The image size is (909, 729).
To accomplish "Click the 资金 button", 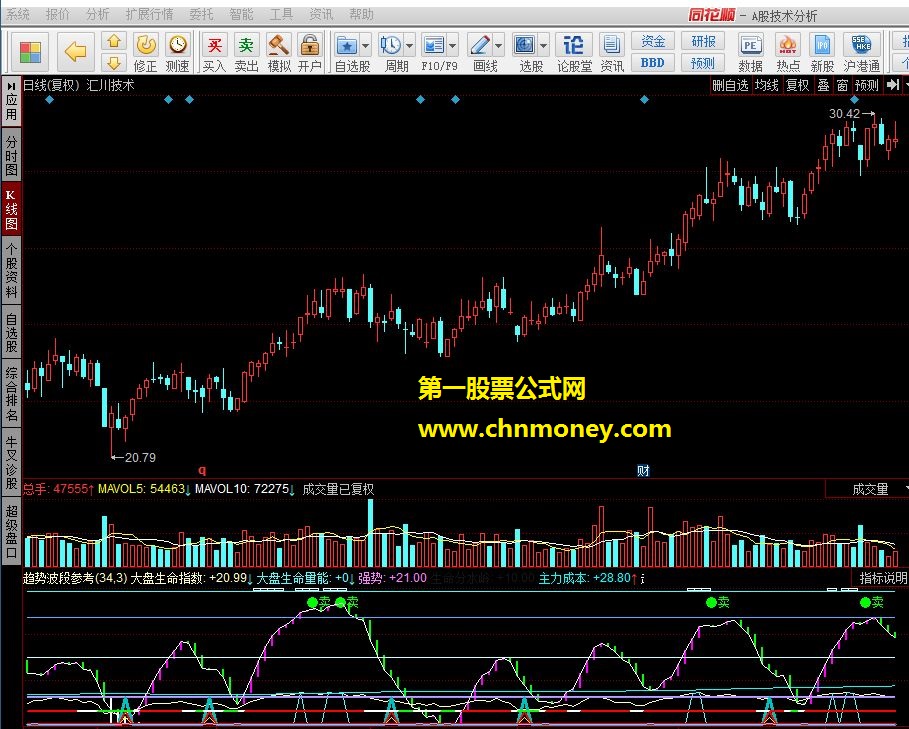I will tap(653, 41).
